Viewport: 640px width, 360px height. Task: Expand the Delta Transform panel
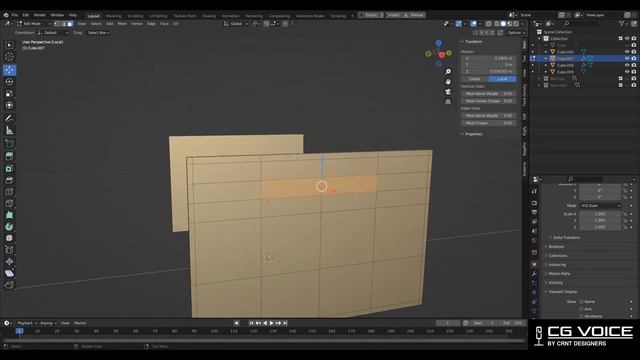point(566,238)
